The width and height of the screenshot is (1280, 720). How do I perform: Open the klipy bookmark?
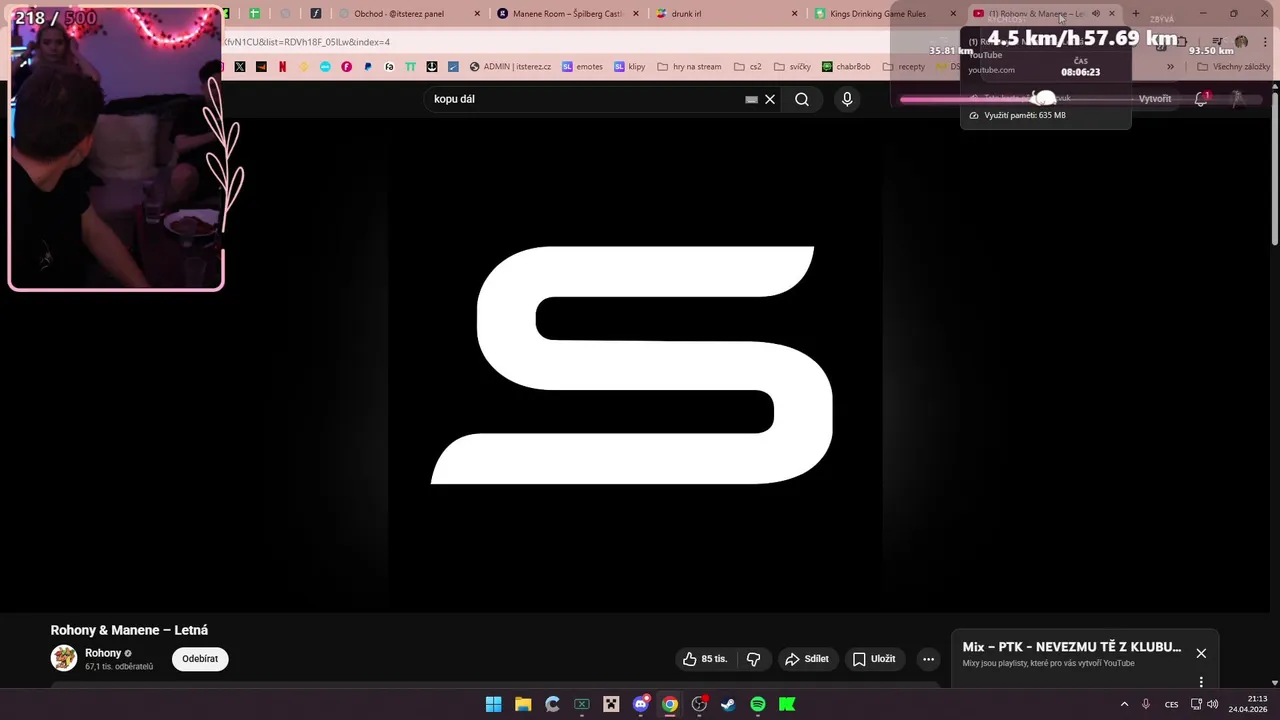pyautogui.click(x=630, y=67)
